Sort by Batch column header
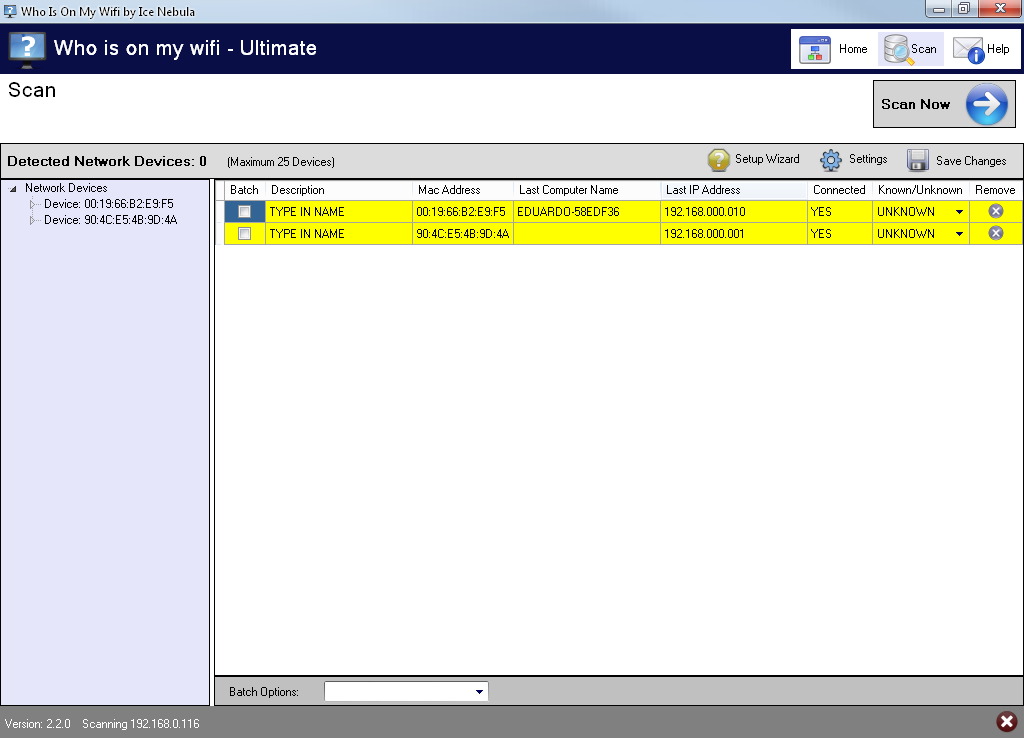 pos(244,190)
